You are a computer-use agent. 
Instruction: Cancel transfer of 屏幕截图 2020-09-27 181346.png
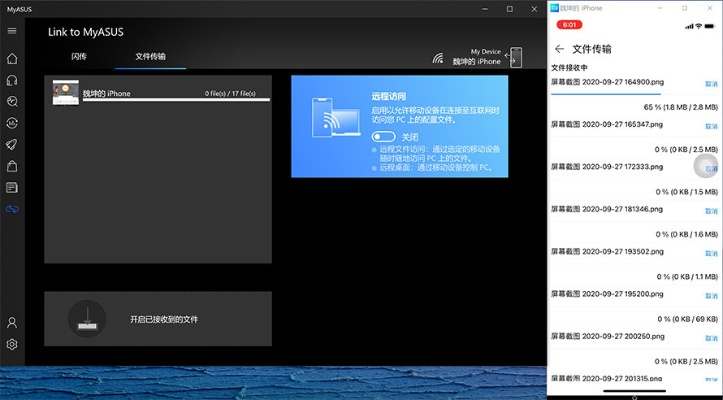pos(711,211)
